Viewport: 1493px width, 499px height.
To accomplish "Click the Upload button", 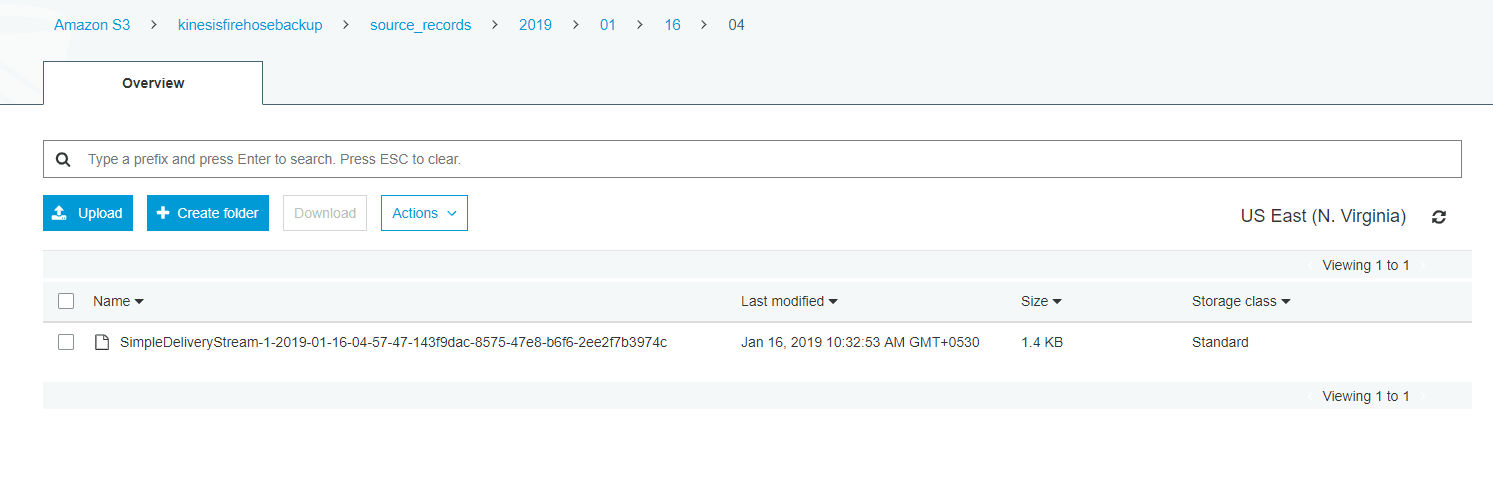I will [x=88, y=213].
